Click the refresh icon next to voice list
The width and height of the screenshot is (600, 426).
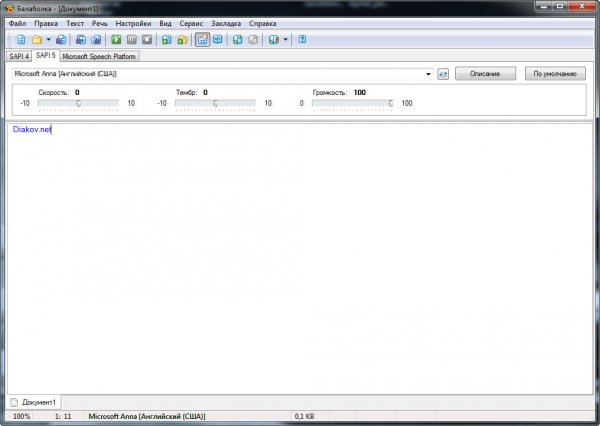(443, 74)
